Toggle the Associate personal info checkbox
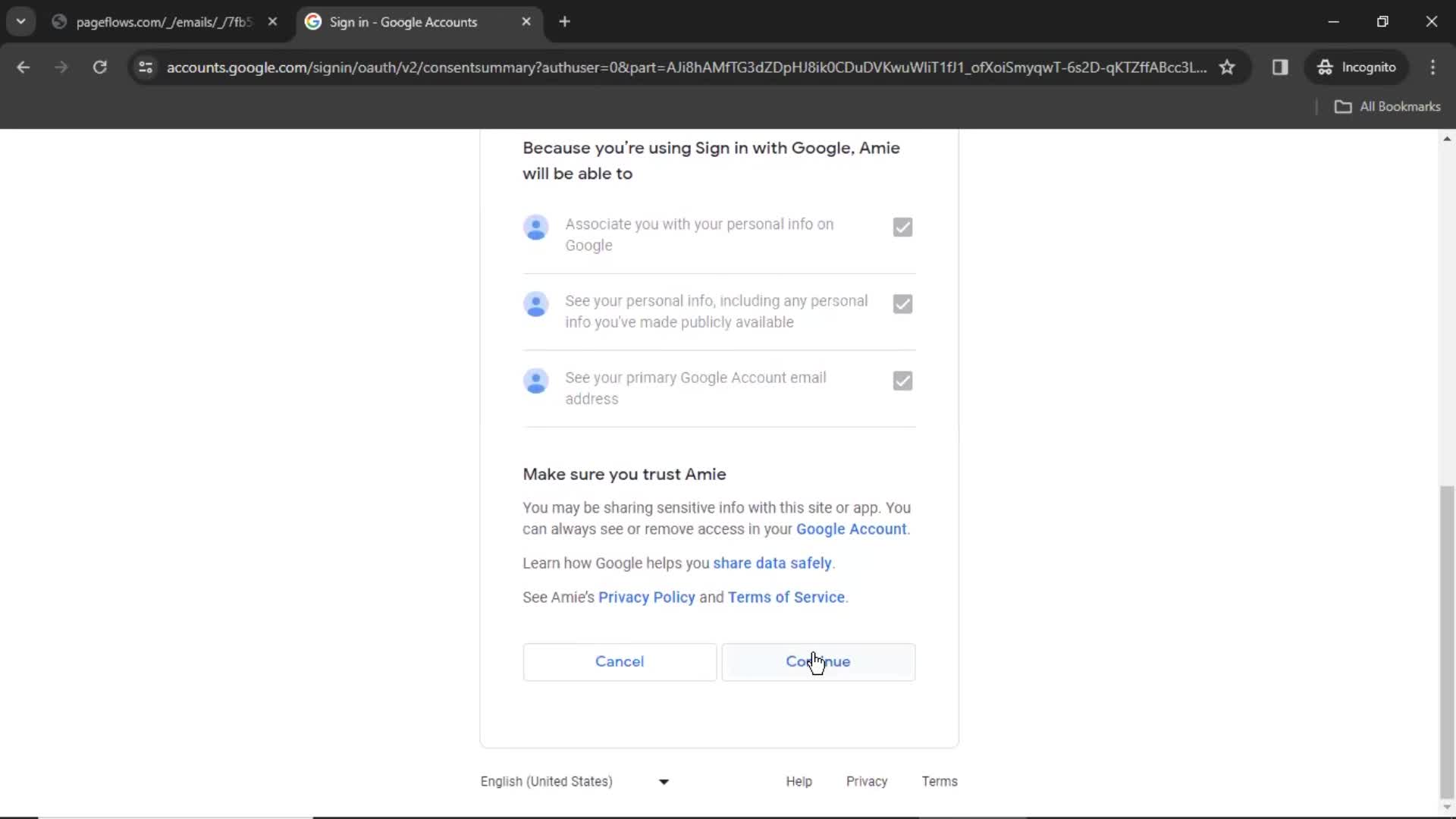The image size is (1456, 819). pos(902,227)
